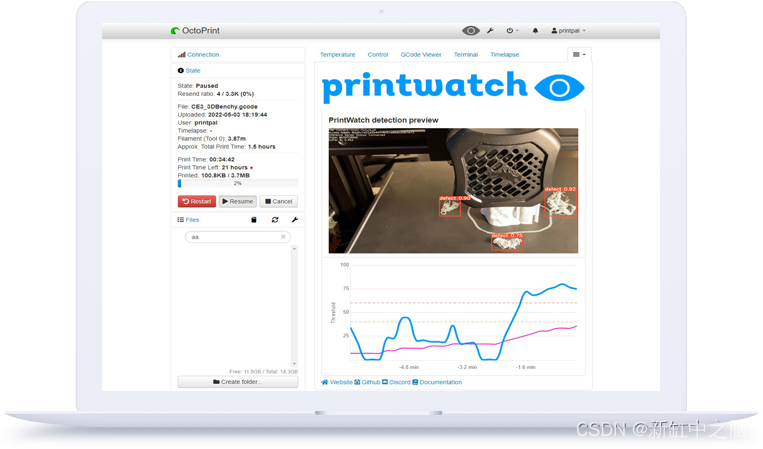Refresh the file list with refresh icon
763x449 pixels.
click(275, 220)
